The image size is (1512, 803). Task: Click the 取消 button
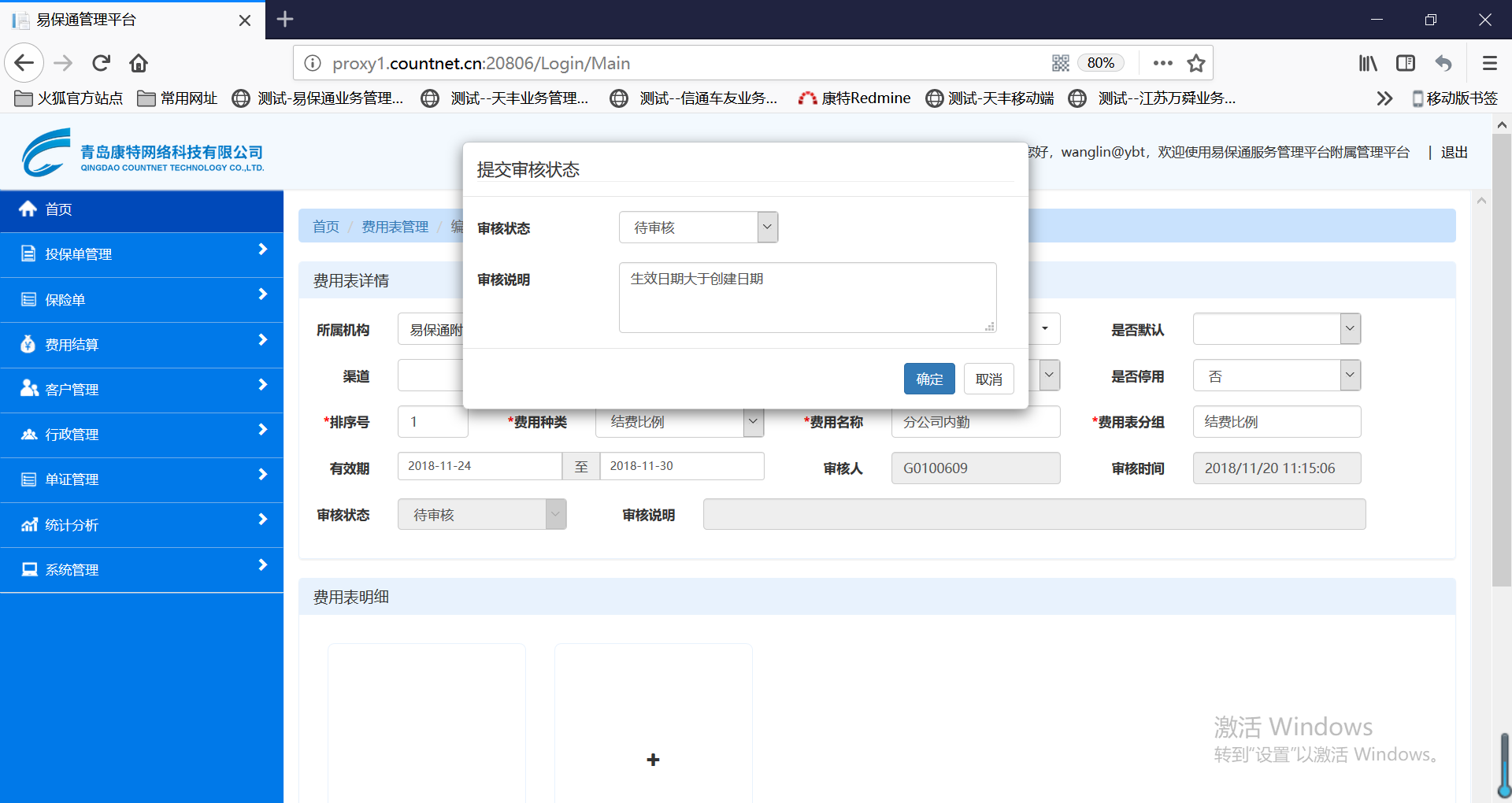(988, 379)
